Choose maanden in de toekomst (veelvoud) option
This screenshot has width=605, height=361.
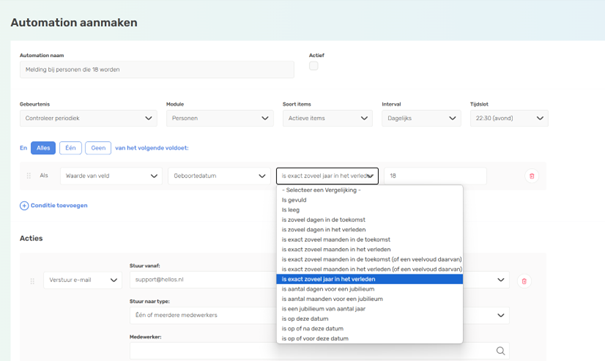click(370, 259)
